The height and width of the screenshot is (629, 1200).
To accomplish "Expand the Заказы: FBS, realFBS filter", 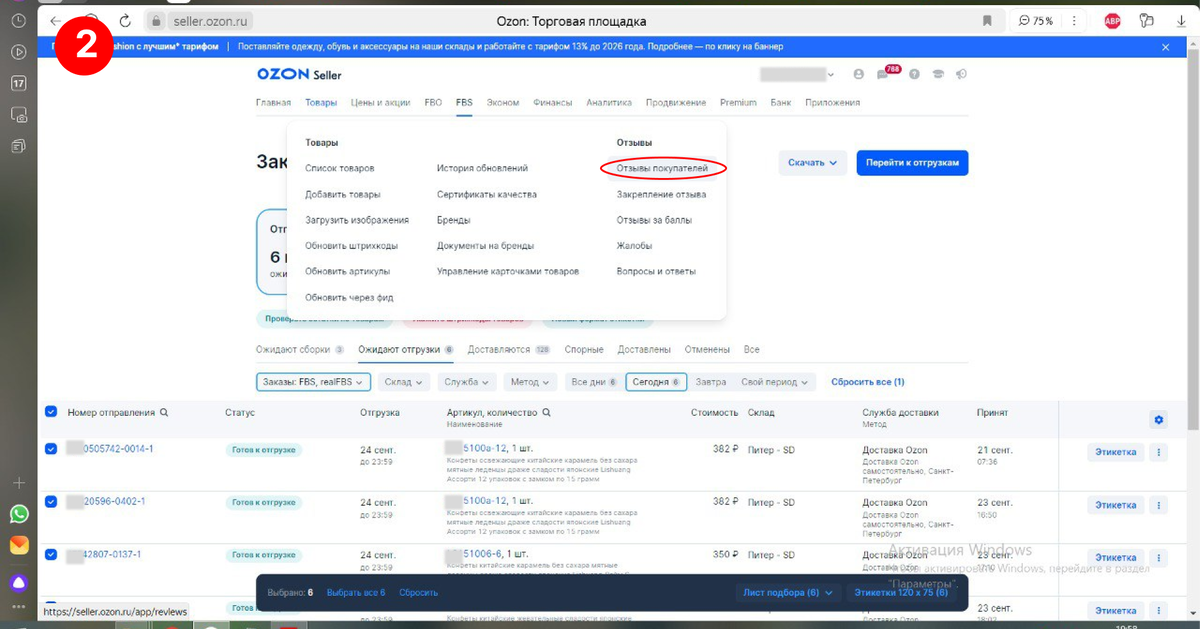I will (x=313, y=382).
